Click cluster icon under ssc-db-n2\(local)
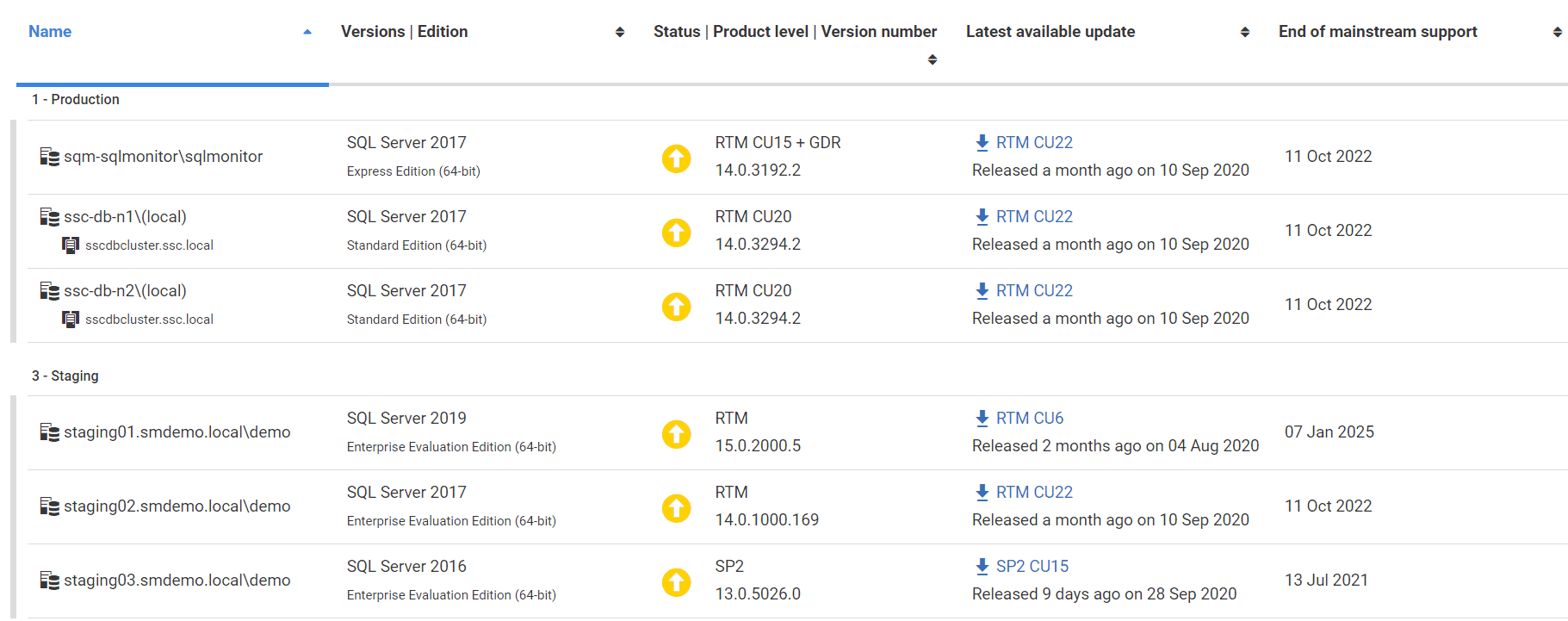This screenshot has width=1568, height=621. click(71, 320)
